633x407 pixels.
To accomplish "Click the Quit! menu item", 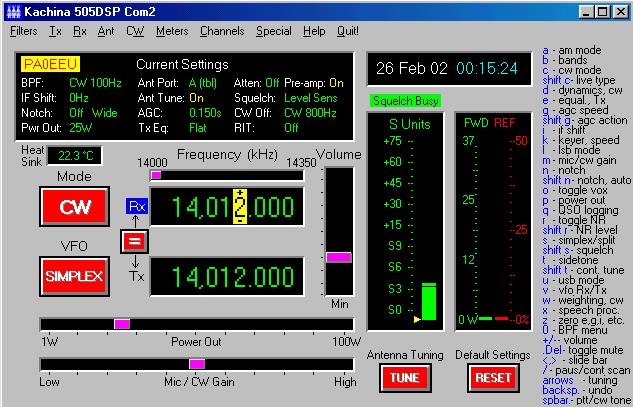I will (x=348, y=31).
